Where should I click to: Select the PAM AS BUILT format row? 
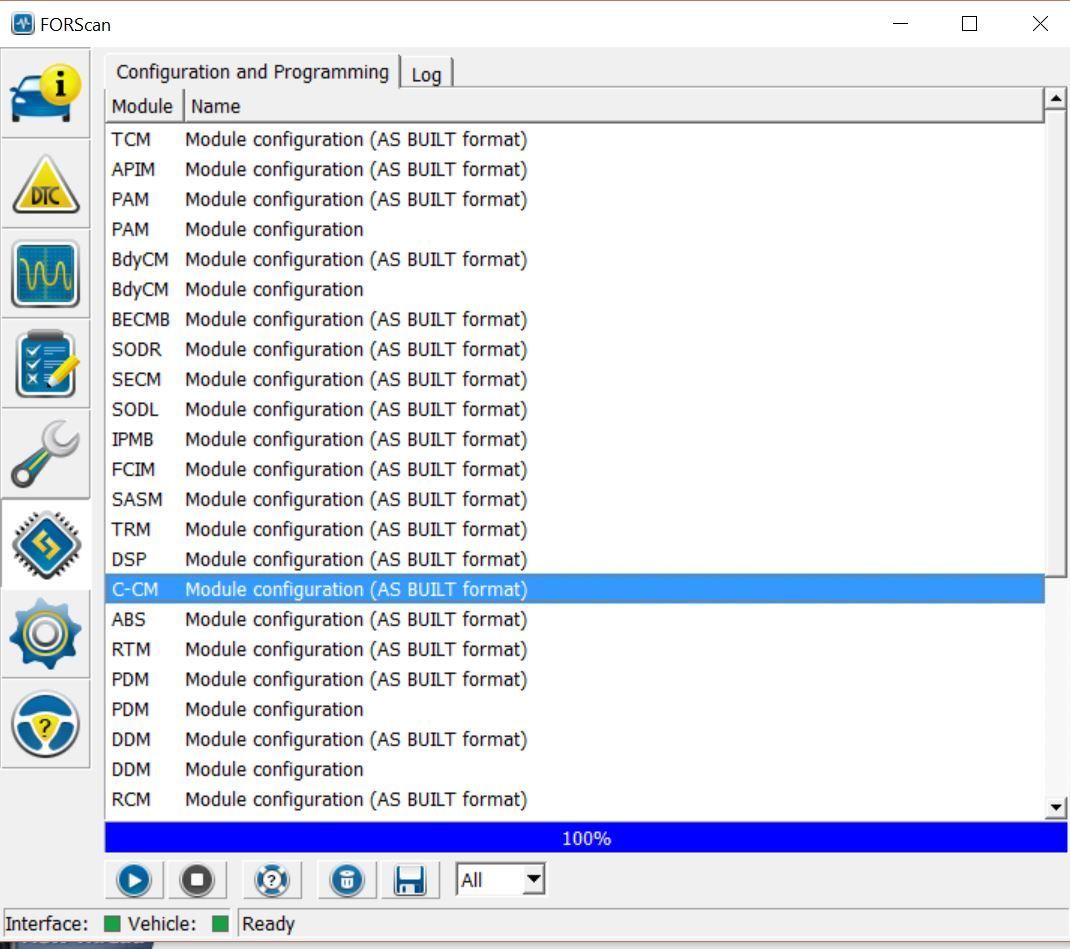click(575, 199)
